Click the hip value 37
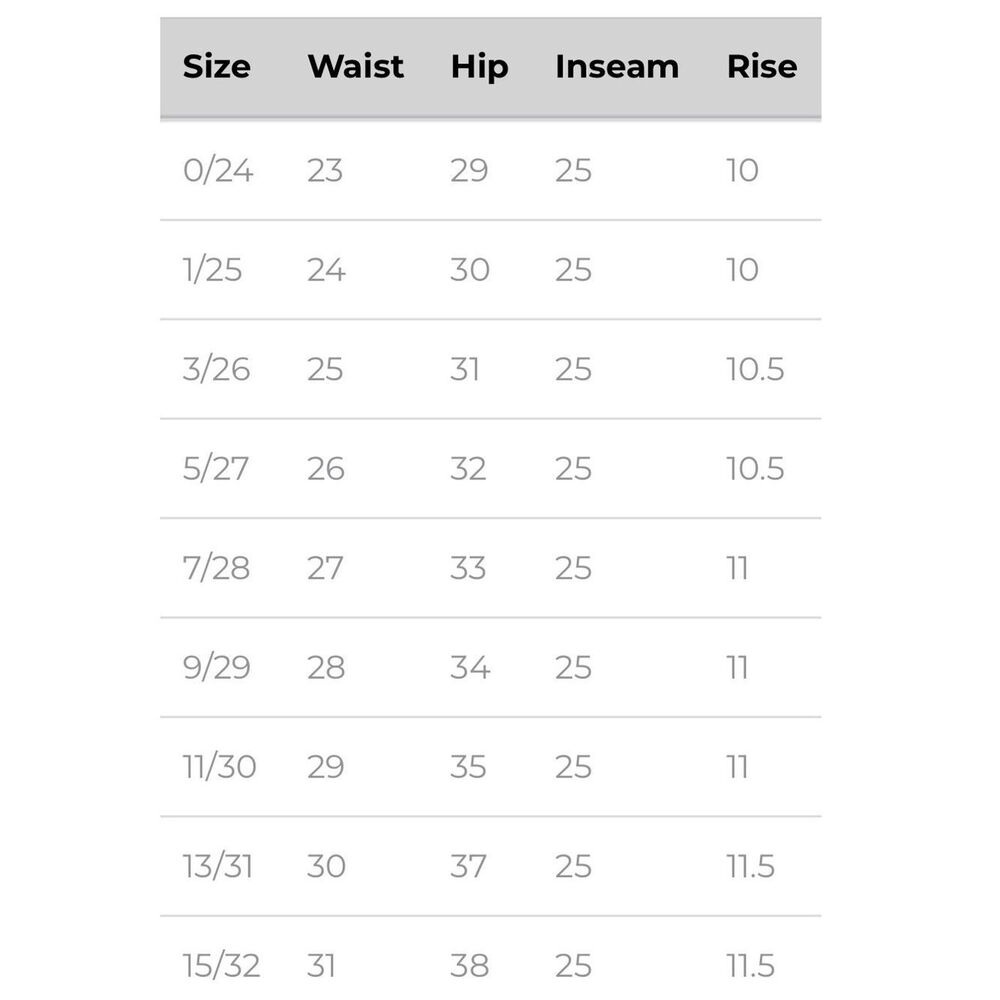This screenshot has height=1000, width=1000. click(x=469, y=867)
